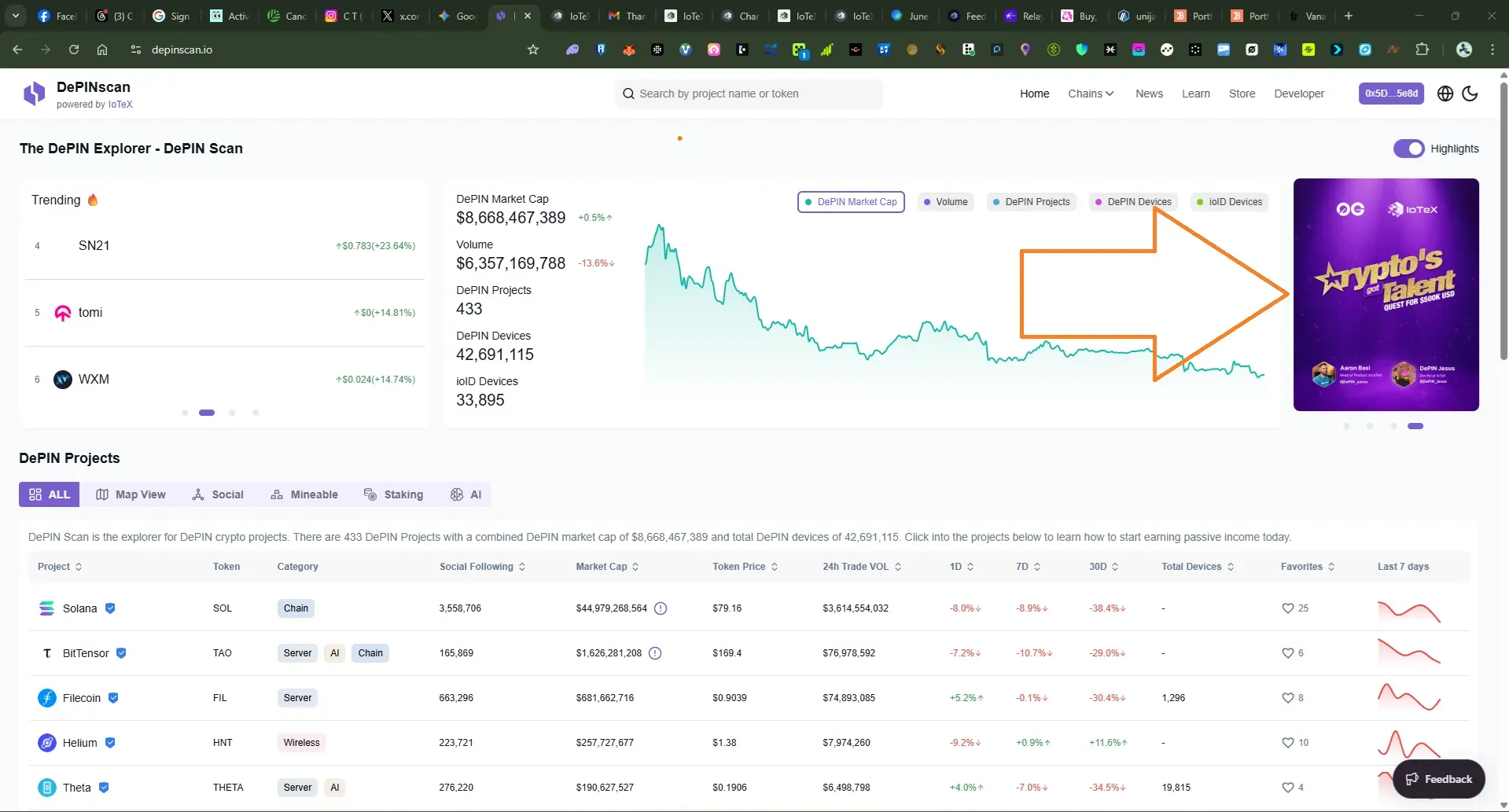The height and width of the screenshot is (812, 1509).
Task: Click the verified badge next to Filecoin
Action: pyautogui.click(x=113, y=698)
